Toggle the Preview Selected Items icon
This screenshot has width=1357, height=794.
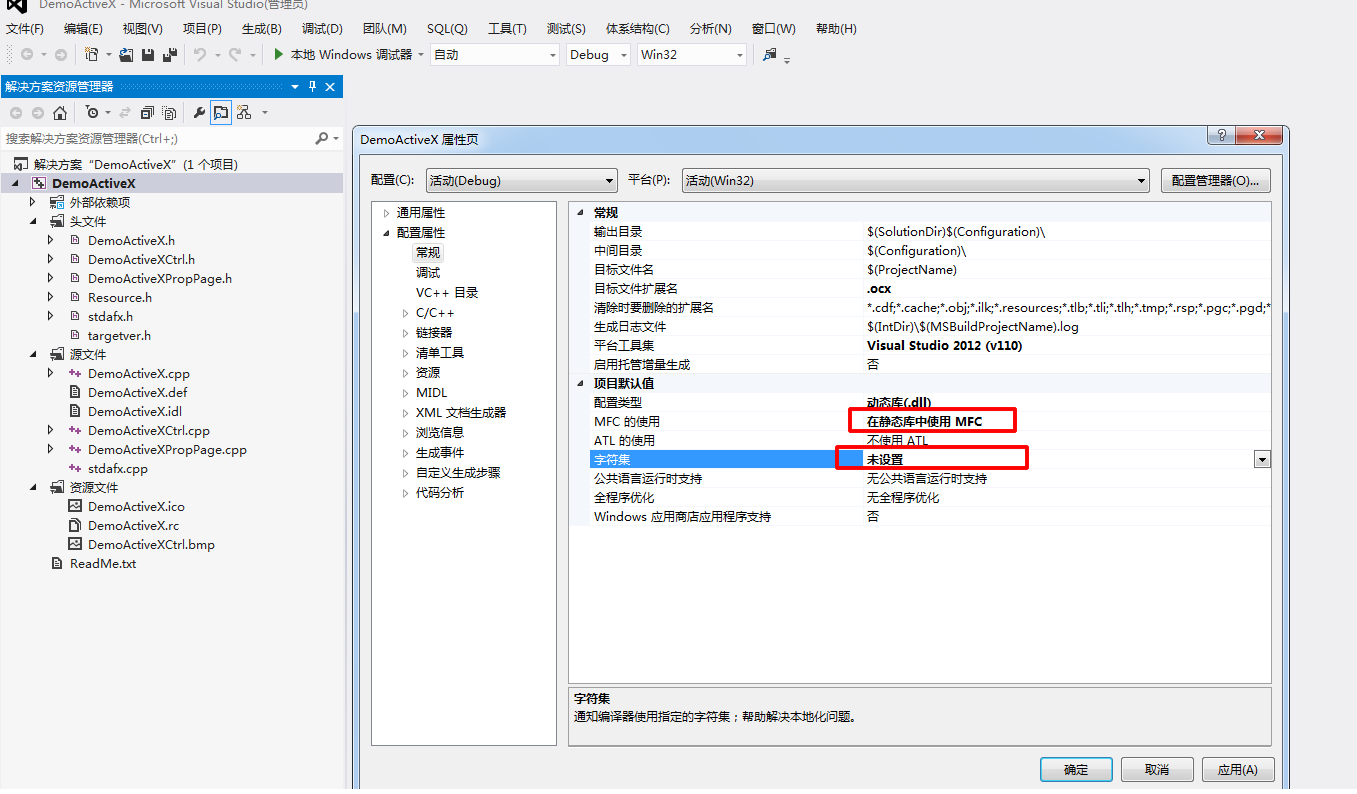[221, 113]
